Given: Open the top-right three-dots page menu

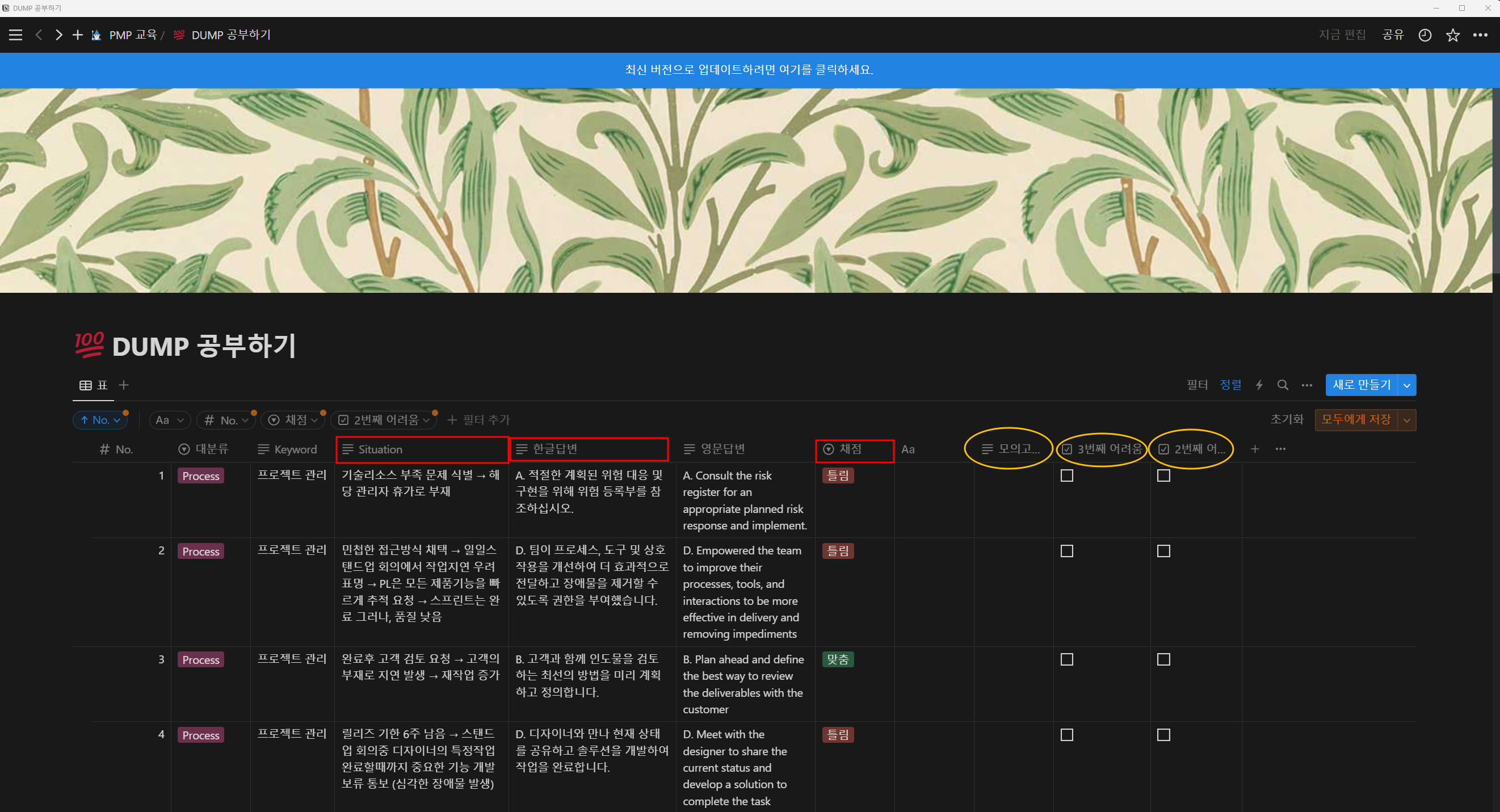Looking at the screenshot, I should 1480,35.
